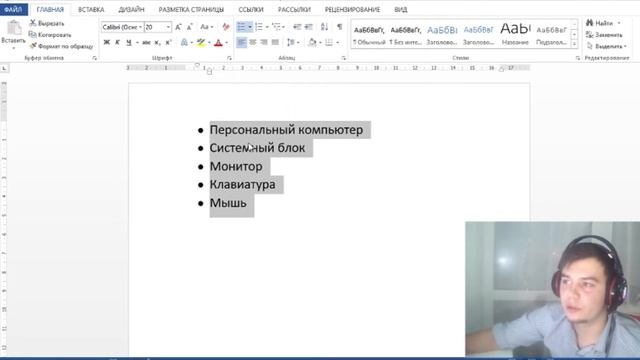Image resolution: width=640 pixels, height=360 pixels.
Task: Apply the first Заголовок heading style
Action: click(x=442, y=35)
